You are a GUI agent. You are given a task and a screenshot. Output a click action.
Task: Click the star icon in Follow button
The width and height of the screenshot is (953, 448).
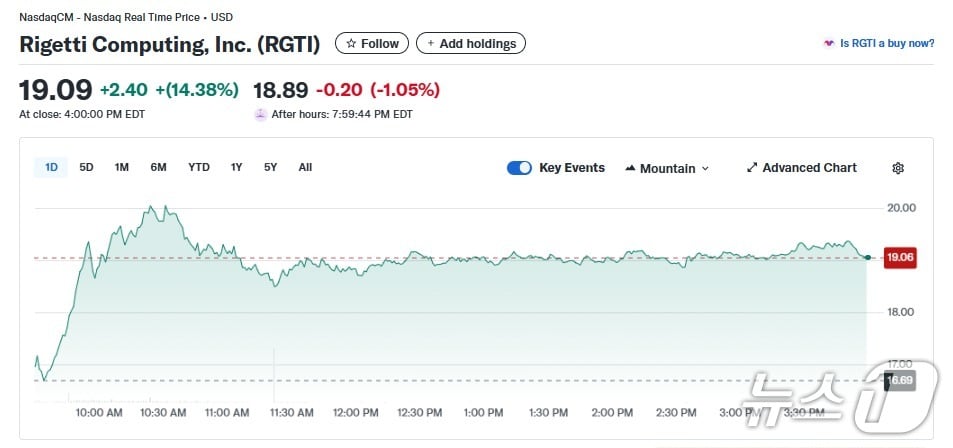point(351,44)
